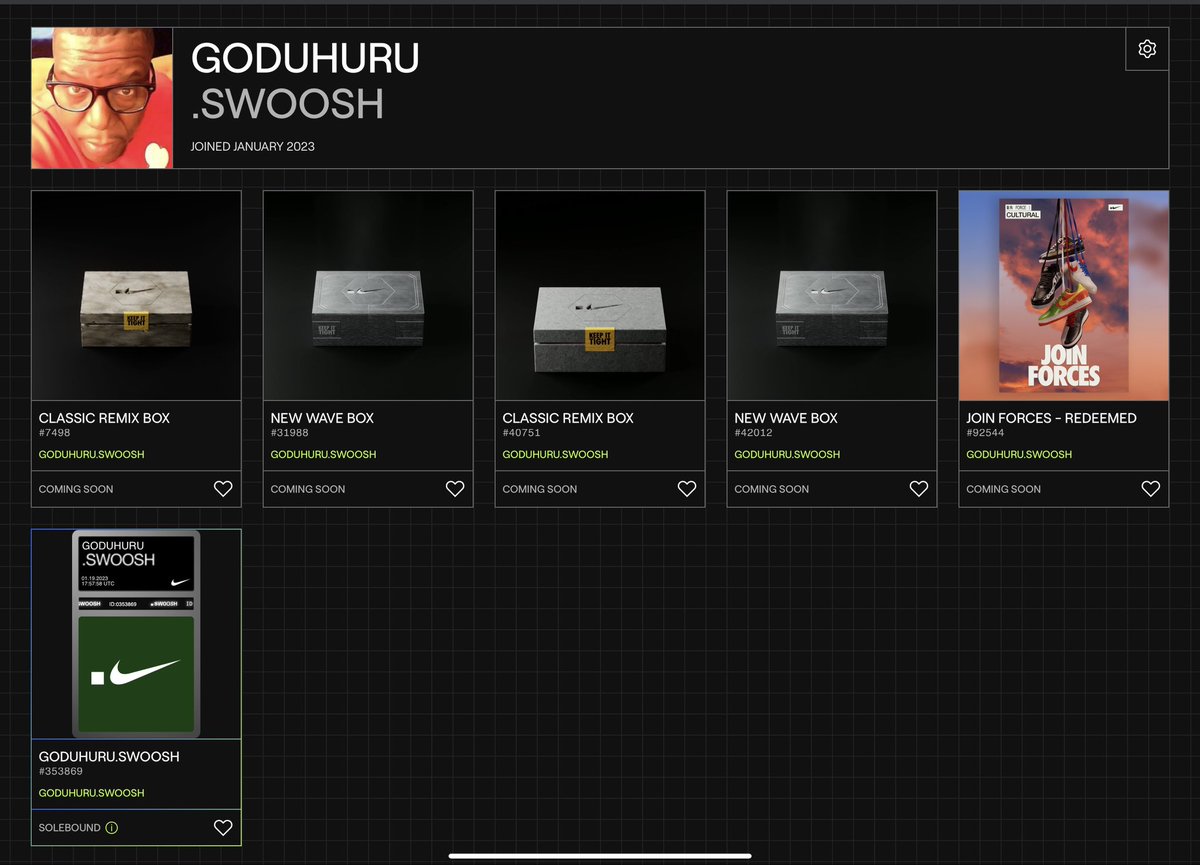Select New Wave Box title above #42012
This screenshot has height=865, width=1200.
coord(787,418)
